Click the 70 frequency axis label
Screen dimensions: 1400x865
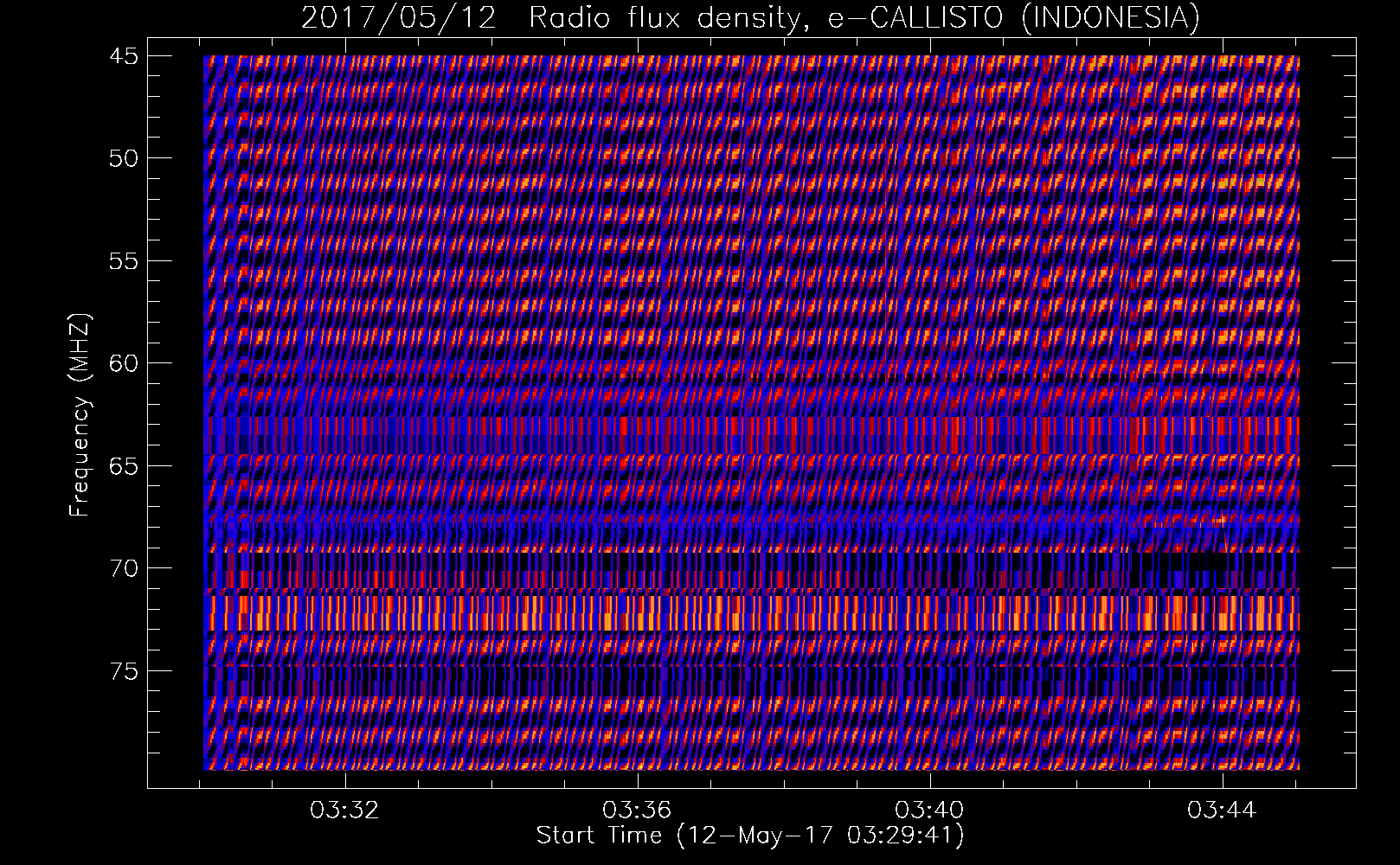[x=124, y=568]
